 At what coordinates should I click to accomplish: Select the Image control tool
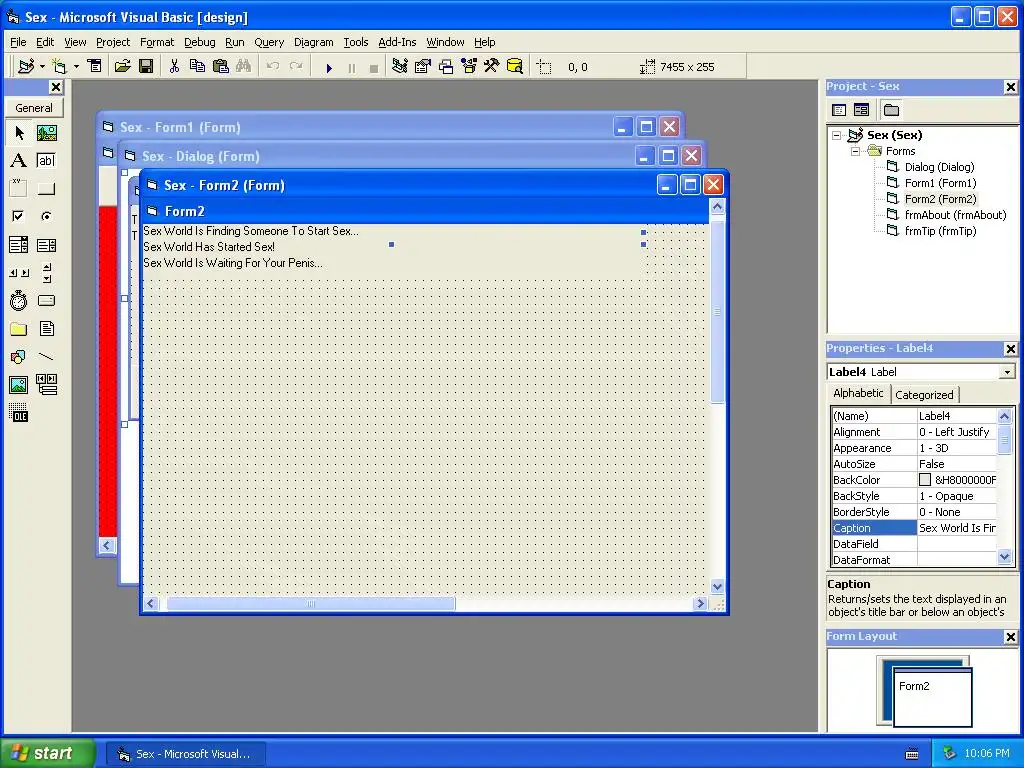(19, 385)
